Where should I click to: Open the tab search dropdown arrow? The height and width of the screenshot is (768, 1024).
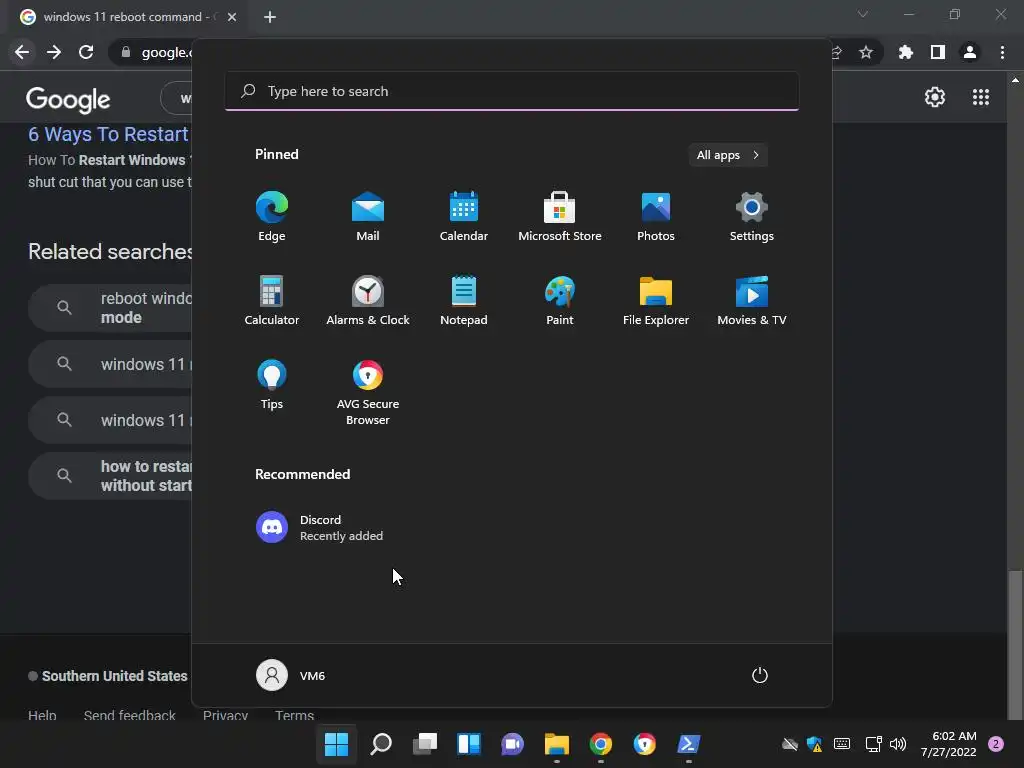click(863, 14)
